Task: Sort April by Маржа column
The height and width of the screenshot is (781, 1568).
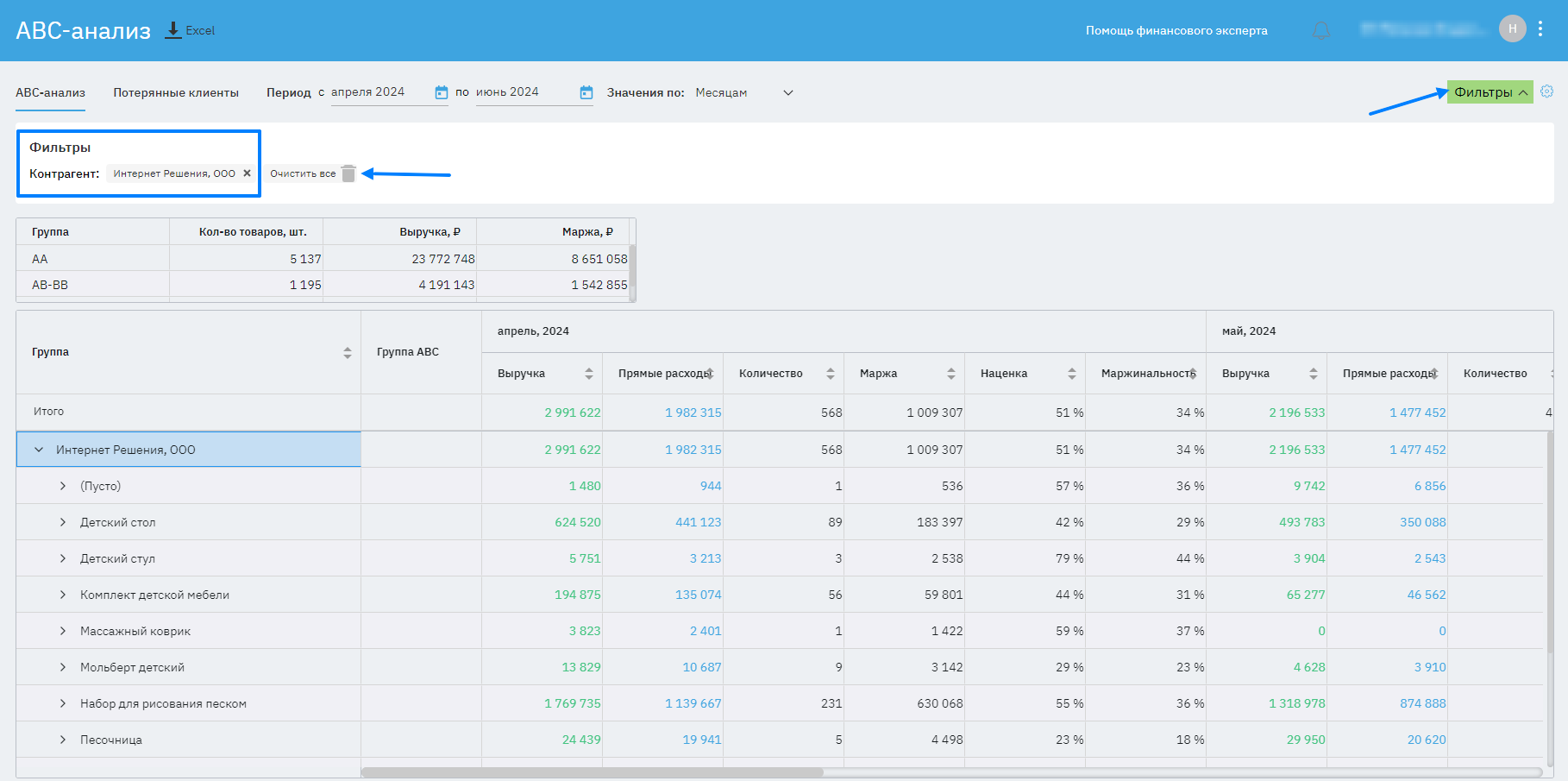Action: 950,374
